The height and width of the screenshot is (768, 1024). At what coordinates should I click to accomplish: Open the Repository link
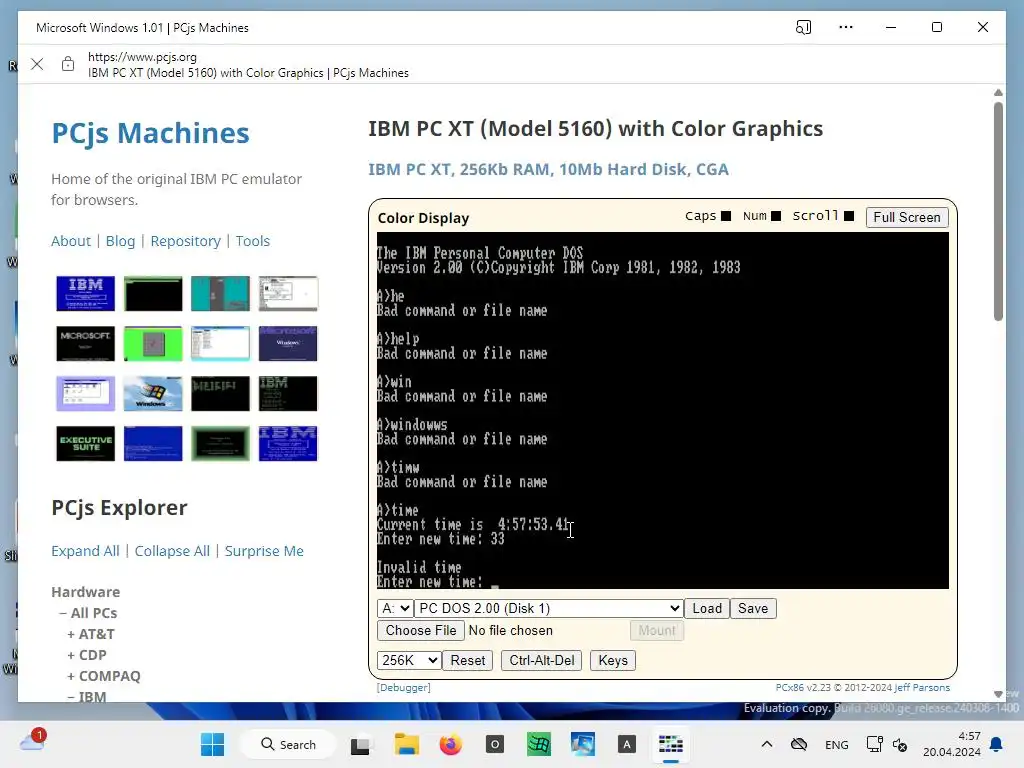click(185, 241)
